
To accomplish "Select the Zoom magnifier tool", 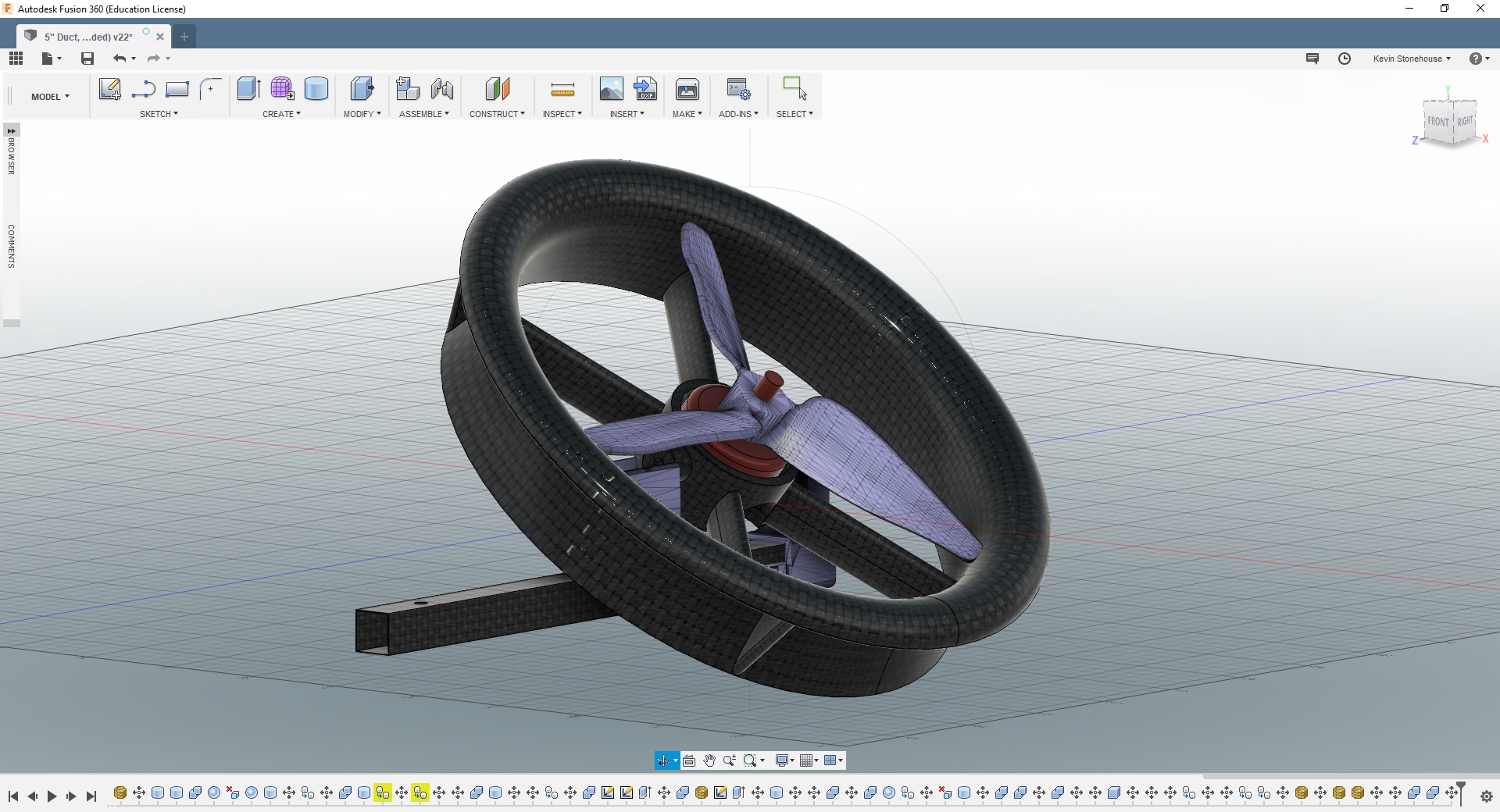I will point(730,760).
